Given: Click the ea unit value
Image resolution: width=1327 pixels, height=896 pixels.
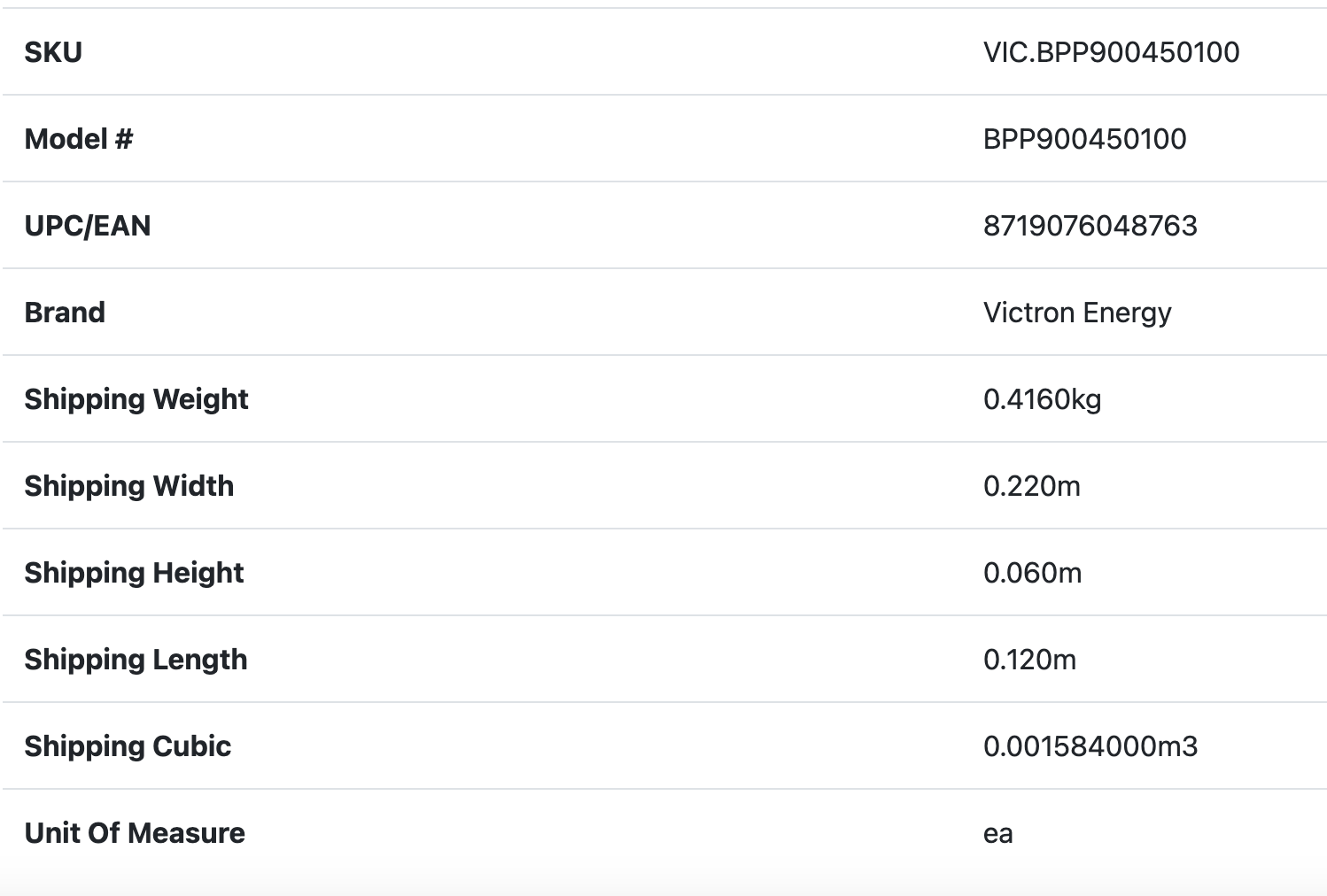Looking at the screenshot, I should (x=997, y=834).
